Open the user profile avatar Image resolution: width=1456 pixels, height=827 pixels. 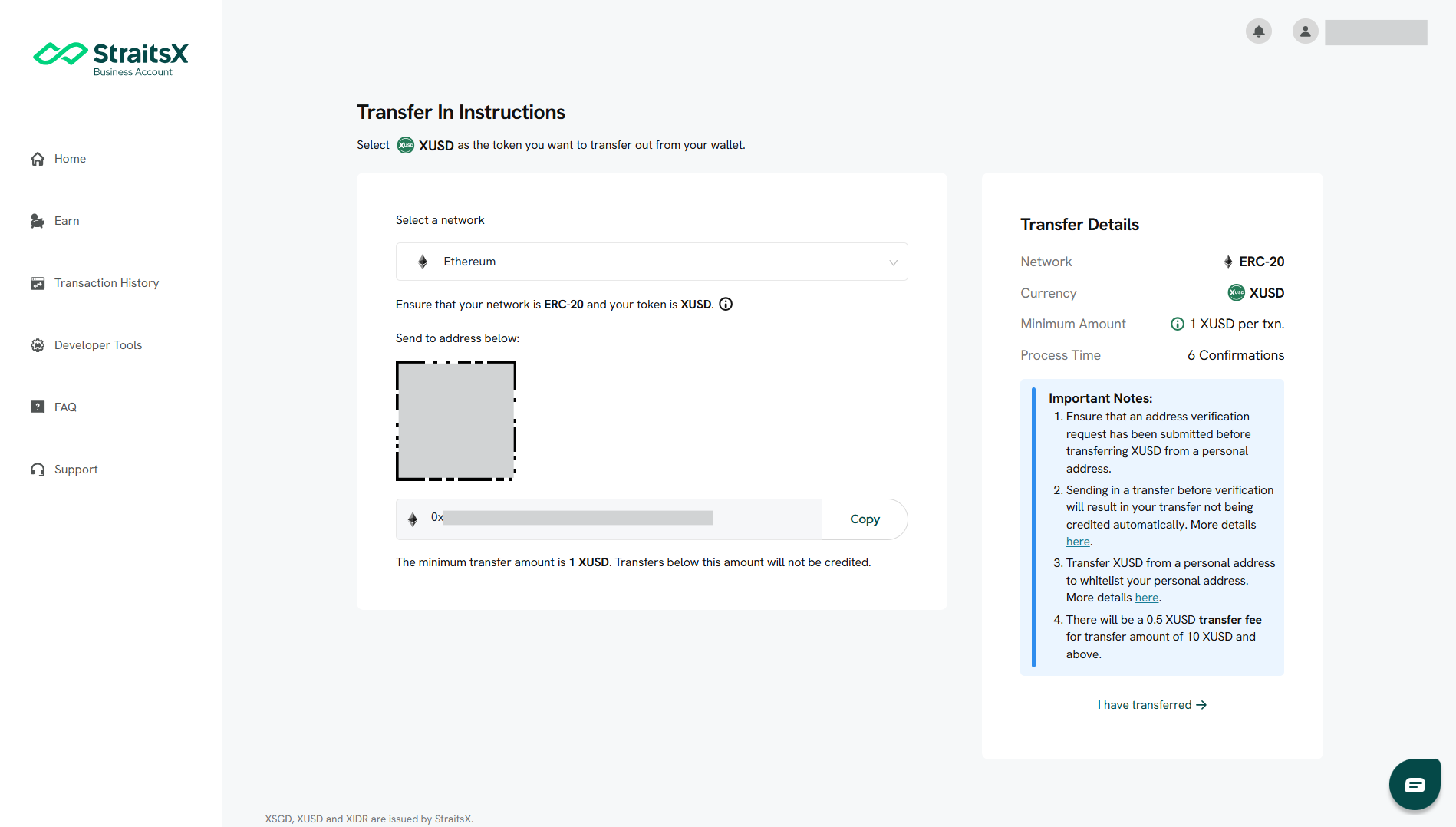coord(1305,31)
